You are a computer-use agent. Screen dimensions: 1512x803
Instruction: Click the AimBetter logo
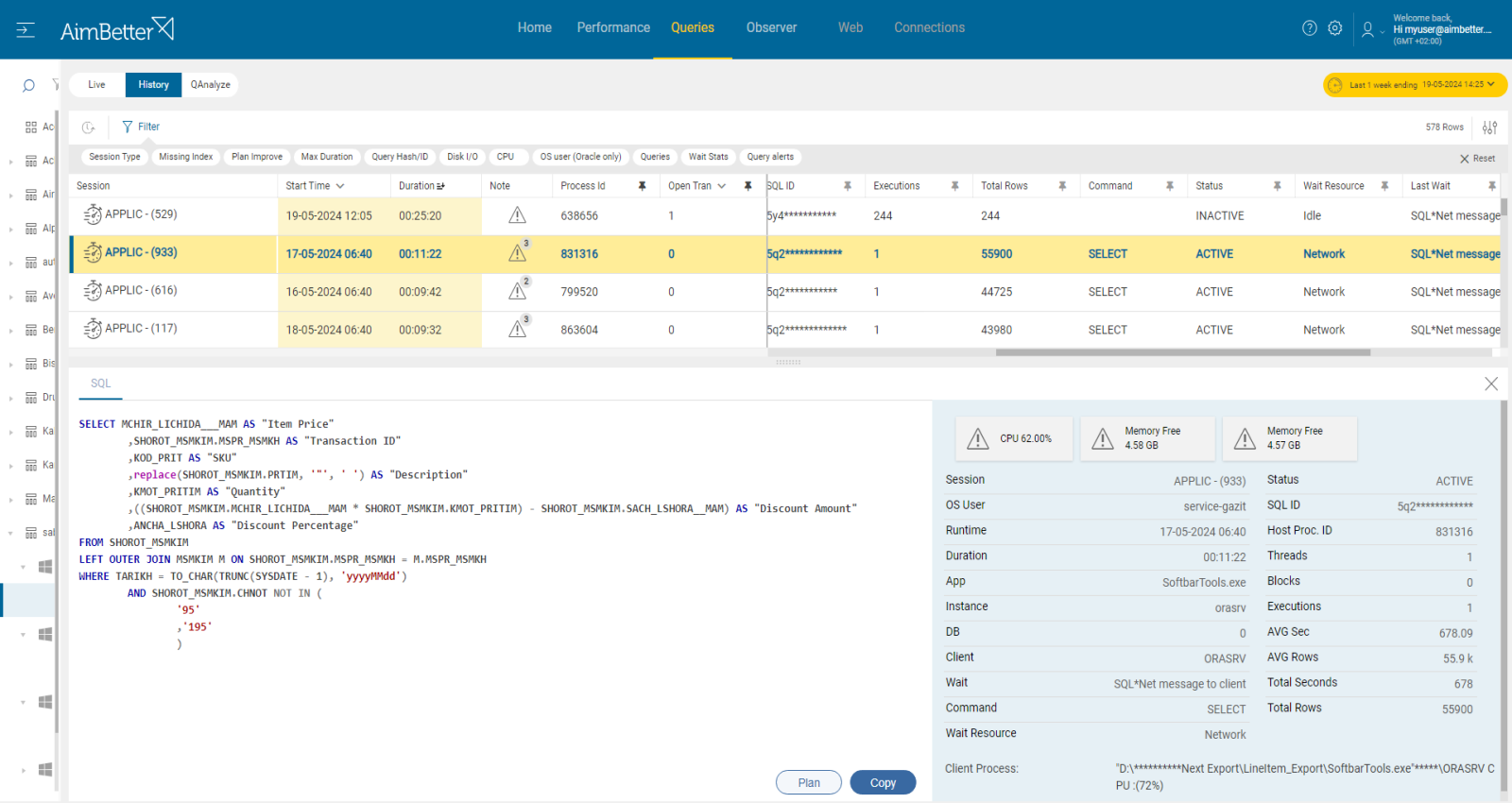pyautogui.click(x=117, y=29)
